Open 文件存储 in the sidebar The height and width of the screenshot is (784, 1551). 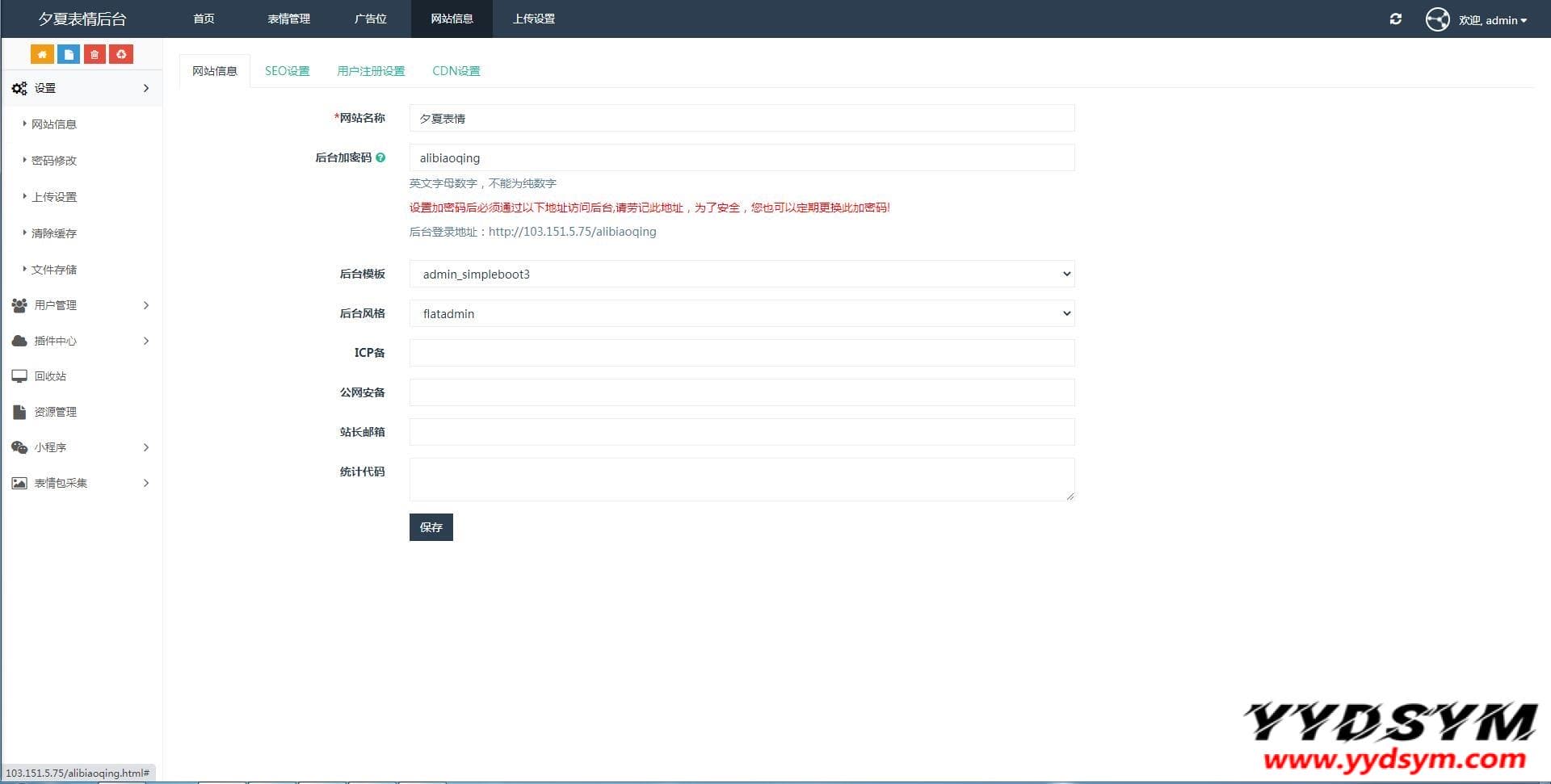[54, 270]
